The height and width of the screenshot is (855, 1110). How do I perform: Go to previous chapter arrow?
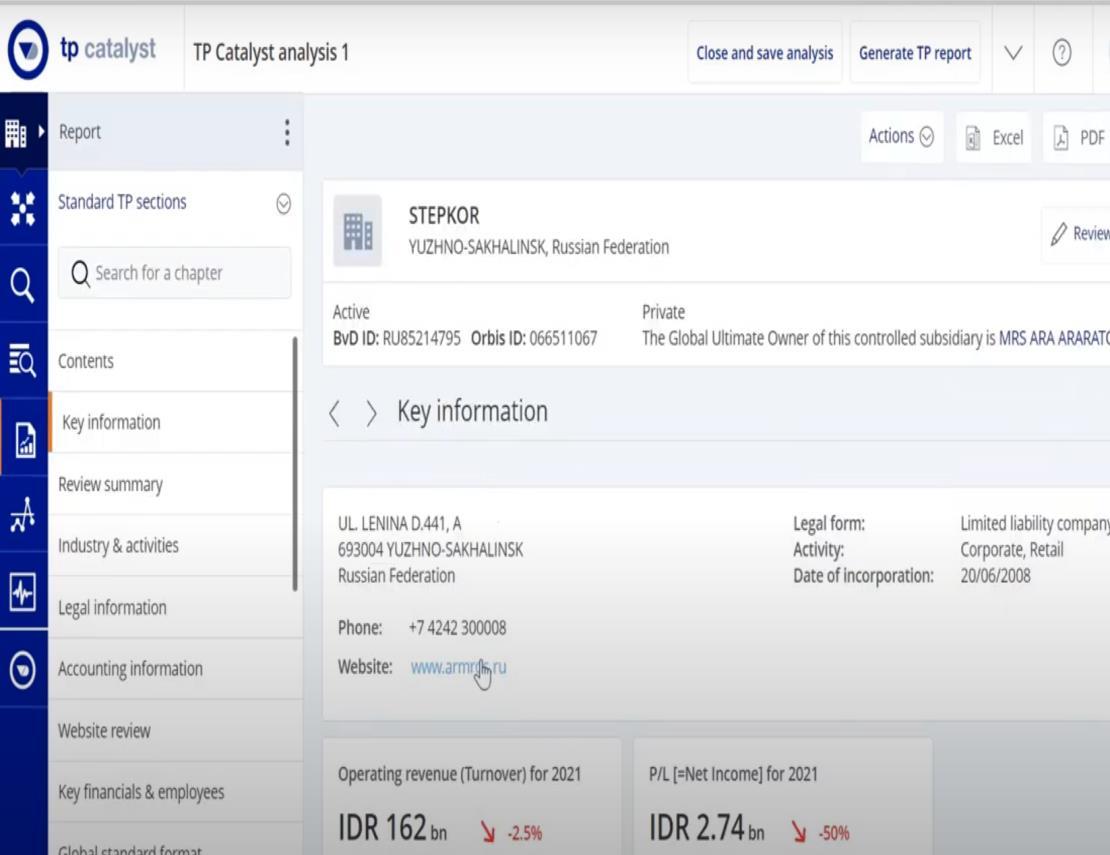click(335, 413)
